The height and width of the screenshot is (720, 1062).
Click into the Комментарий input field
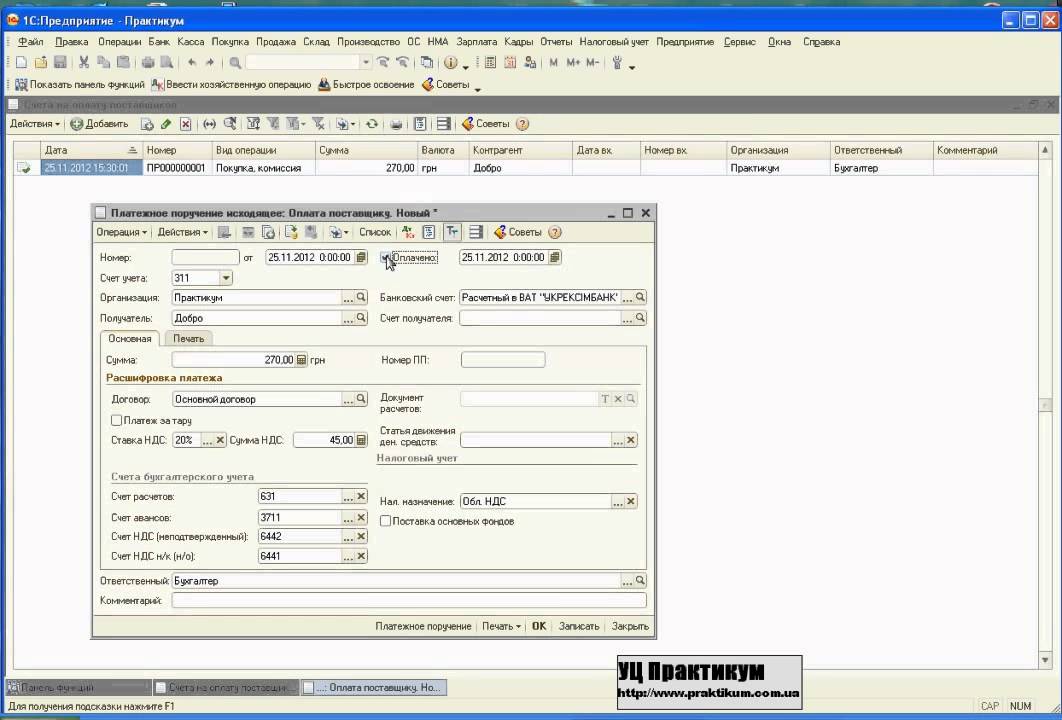(x=409, y=601)
